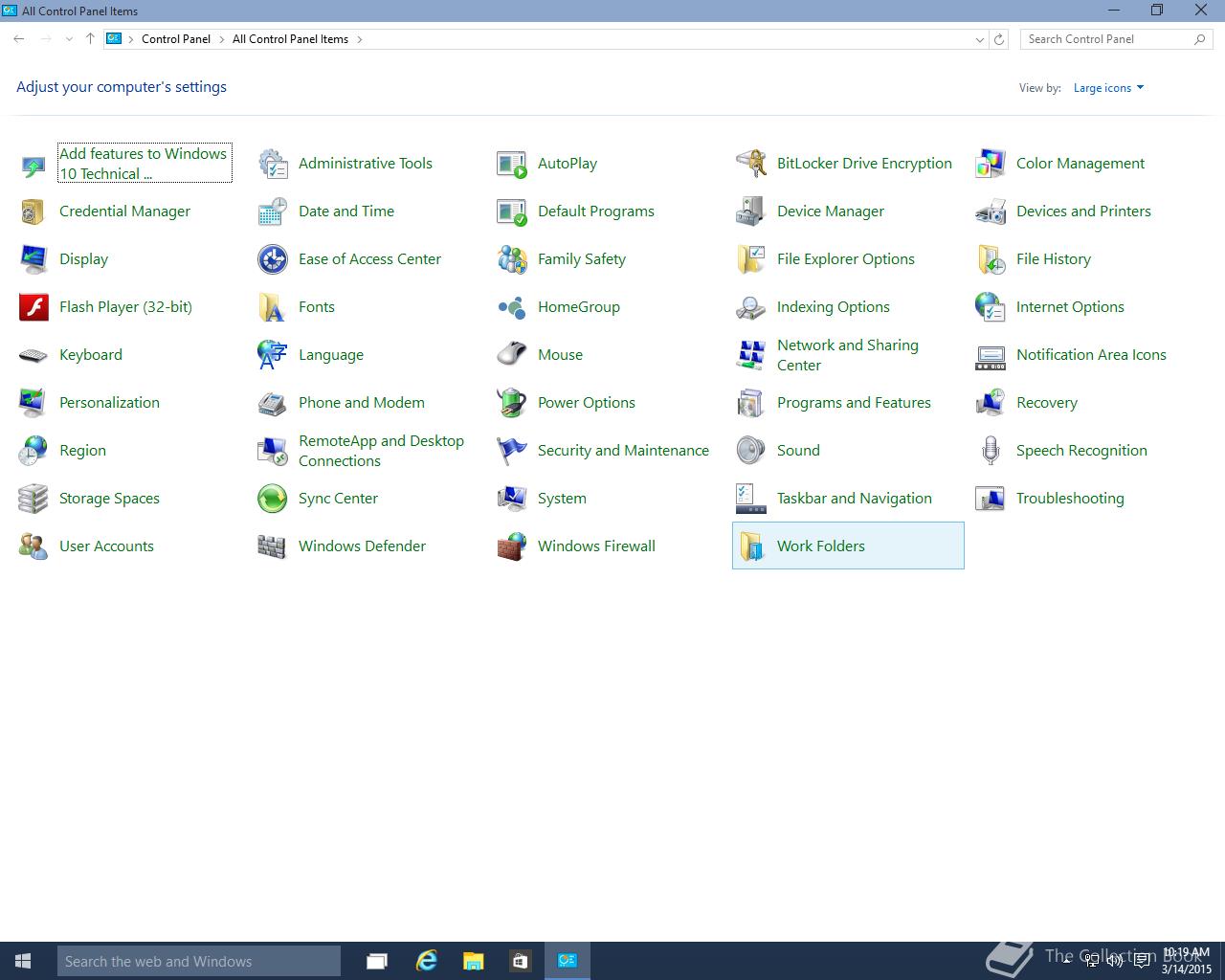Open the Recovery link
Screen dimensions: 1225x980
pyautogui.click(x=1047, y=403)
